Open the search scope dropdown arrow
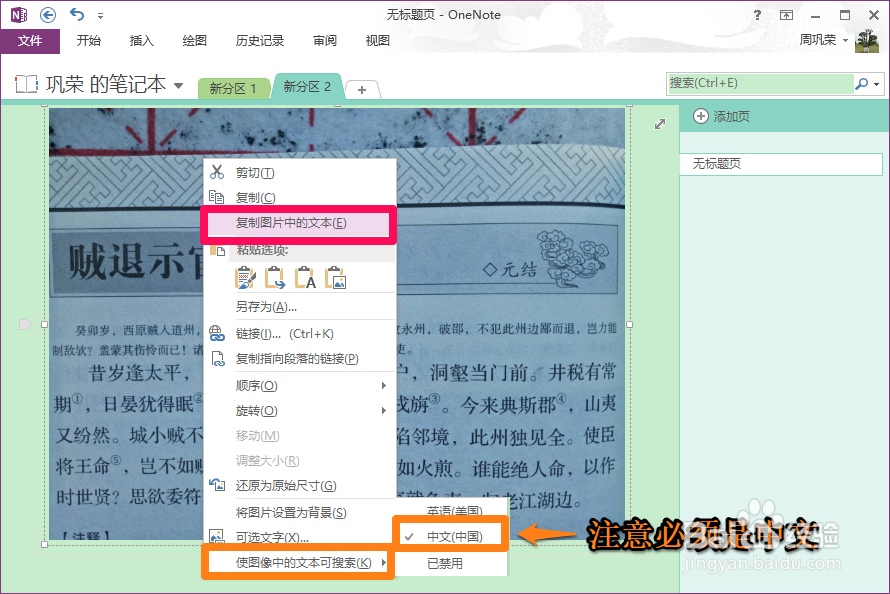Screen dimensions: 890x594 click(877, 85)
